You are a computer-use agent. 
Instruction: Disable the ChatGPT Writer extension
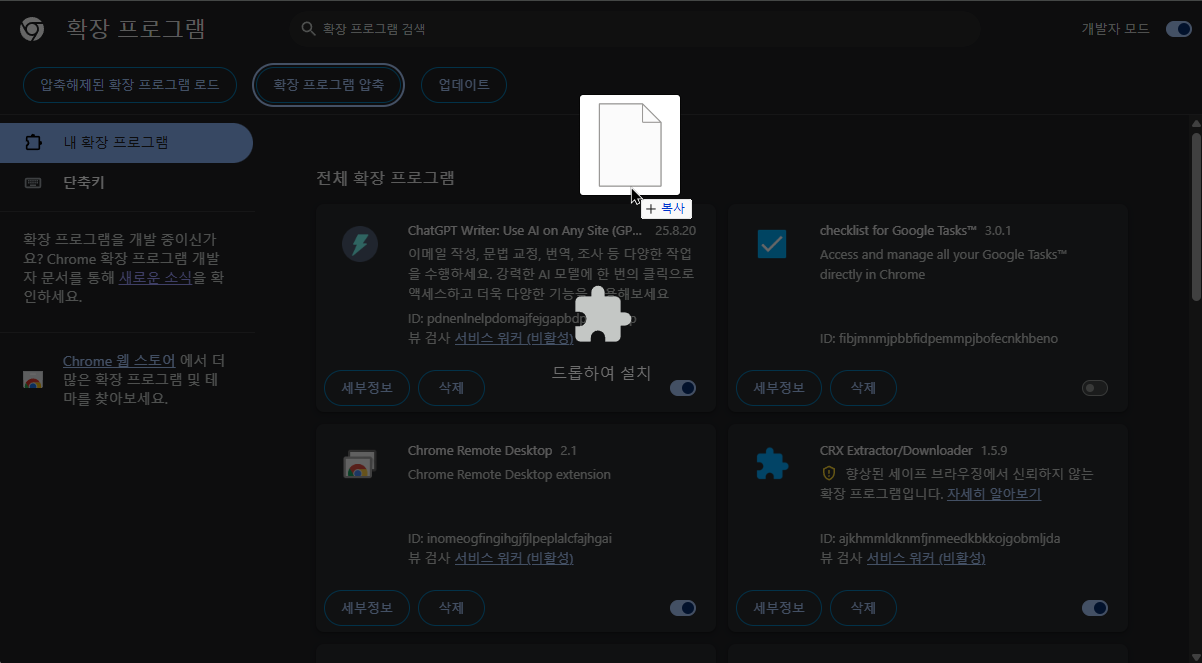pyautogui.click(x=683, y=388)
